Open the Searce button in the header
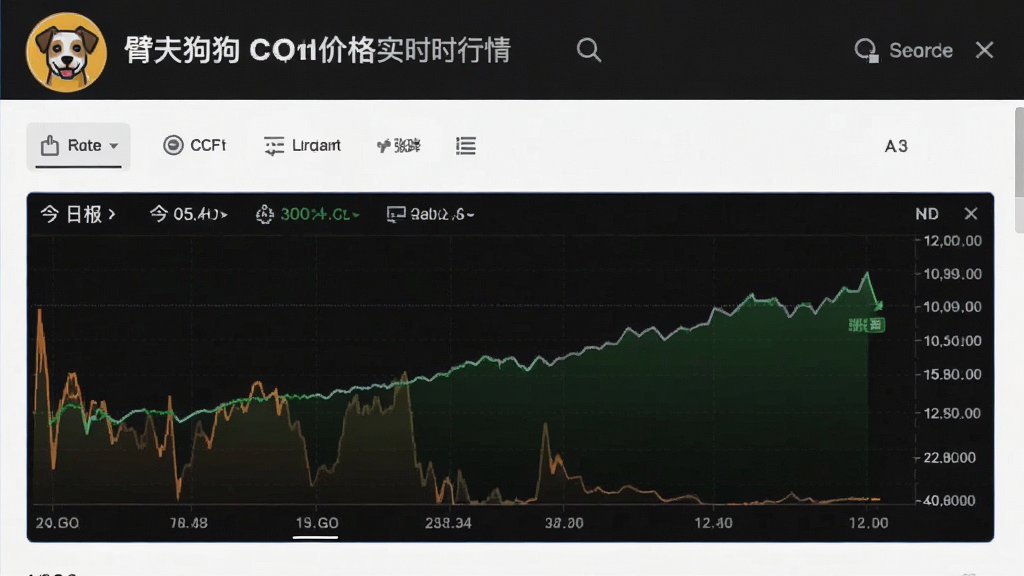This screenshot has height=576, width=1024. (x=904, y=50)
